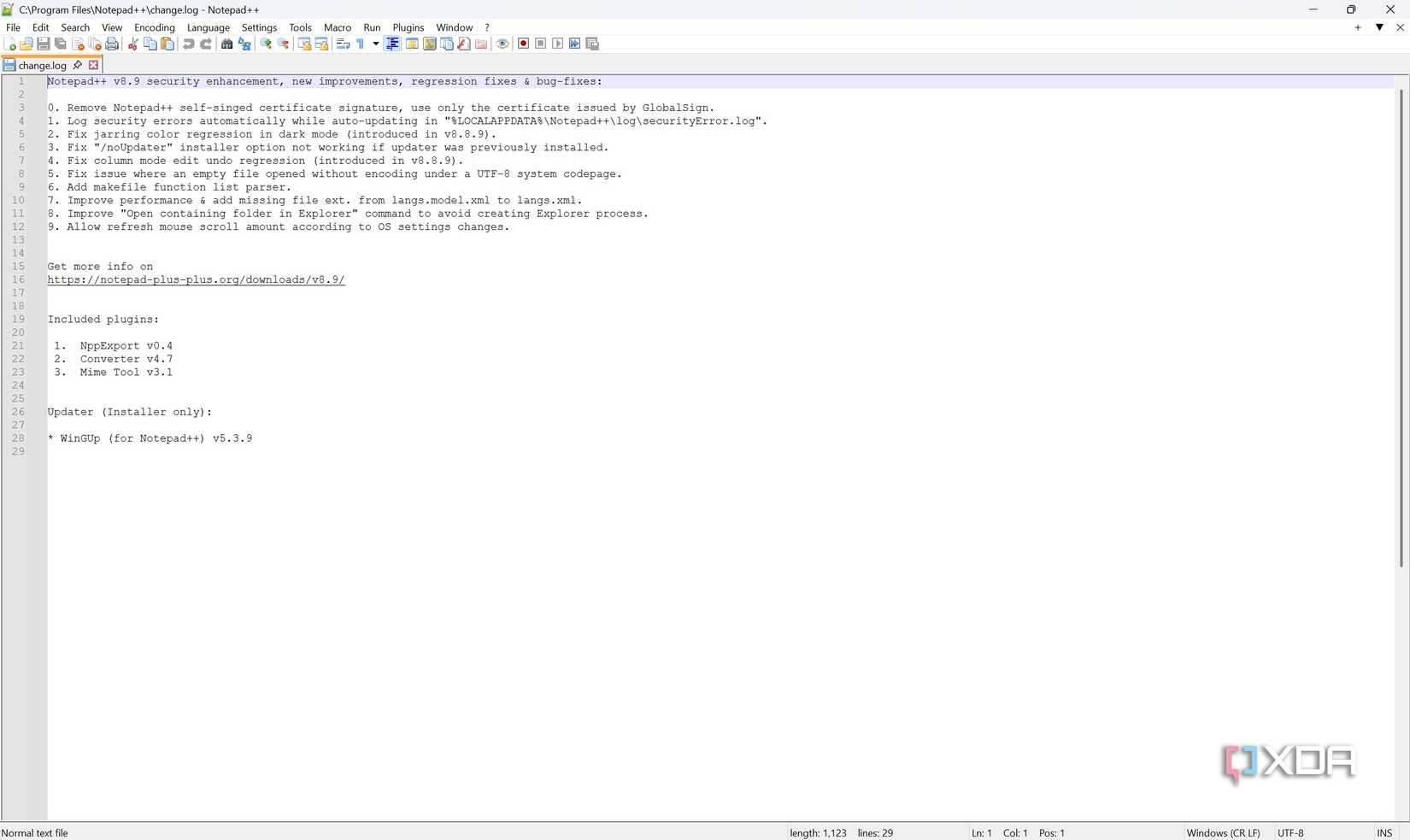Screen dimensions: 1410x840
Task: Click the Close All toolbar icon
Action: (x=95, y=44)
